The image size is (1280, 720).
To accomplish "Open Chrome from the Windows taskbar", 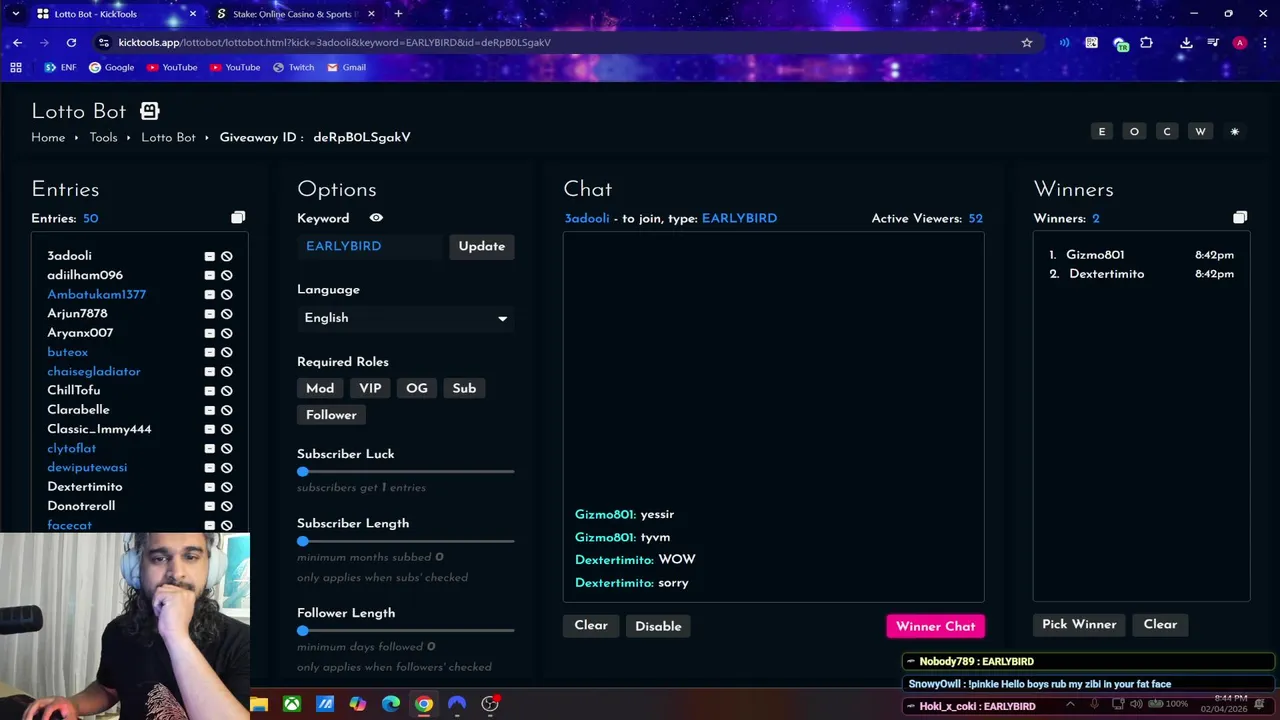I will pyautogui.click(x=424, y=704).
